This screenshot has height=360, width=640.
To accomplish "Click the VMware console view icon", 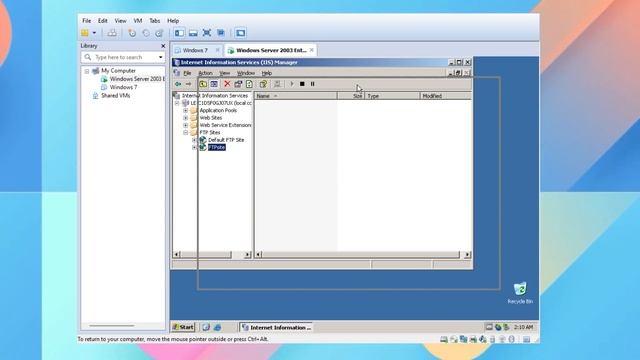I will [x=240, y=33].
